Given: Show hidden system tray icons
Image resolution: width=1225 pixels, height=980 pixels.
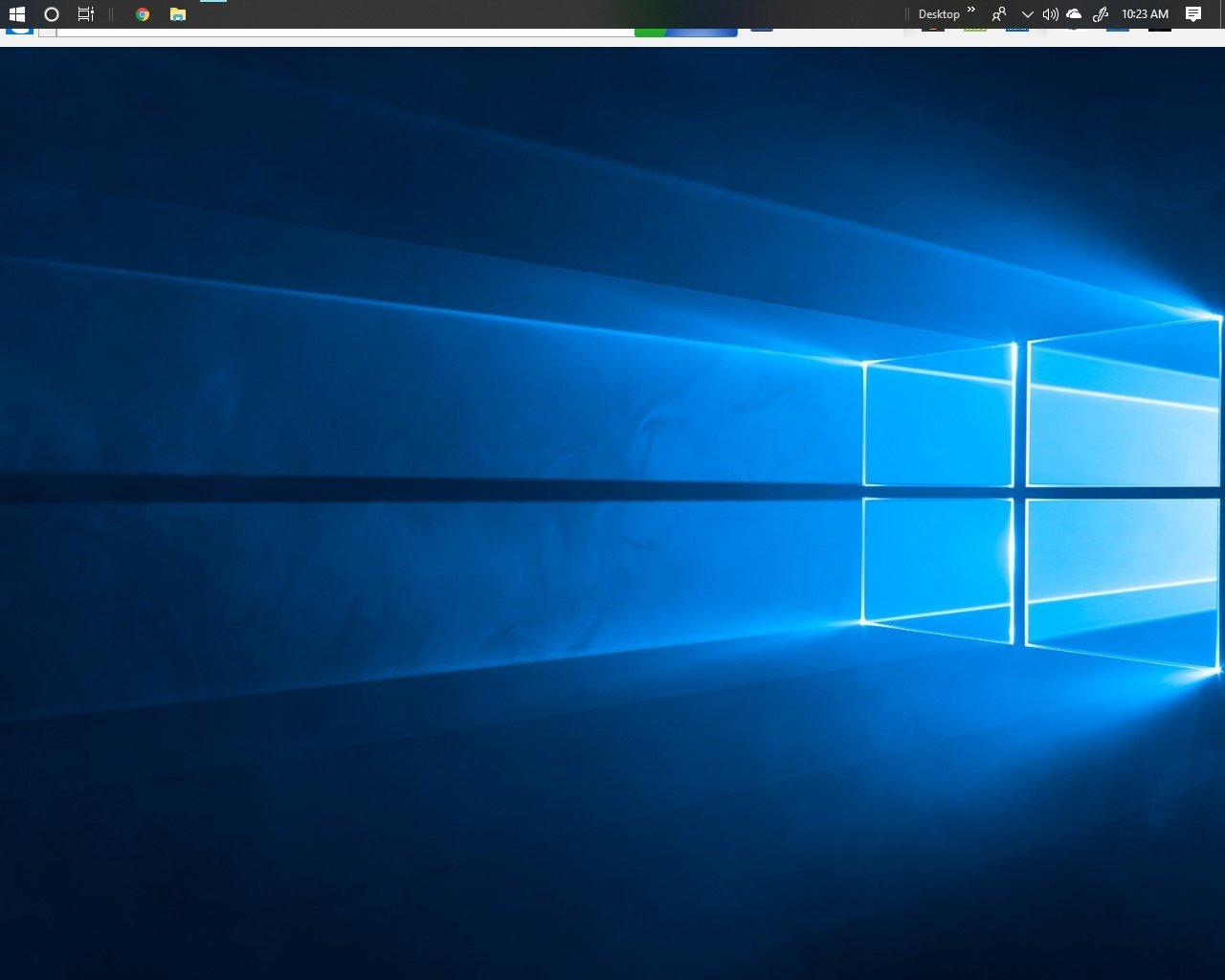Looking at the screenshot, I should click(x=1027, y=14).
